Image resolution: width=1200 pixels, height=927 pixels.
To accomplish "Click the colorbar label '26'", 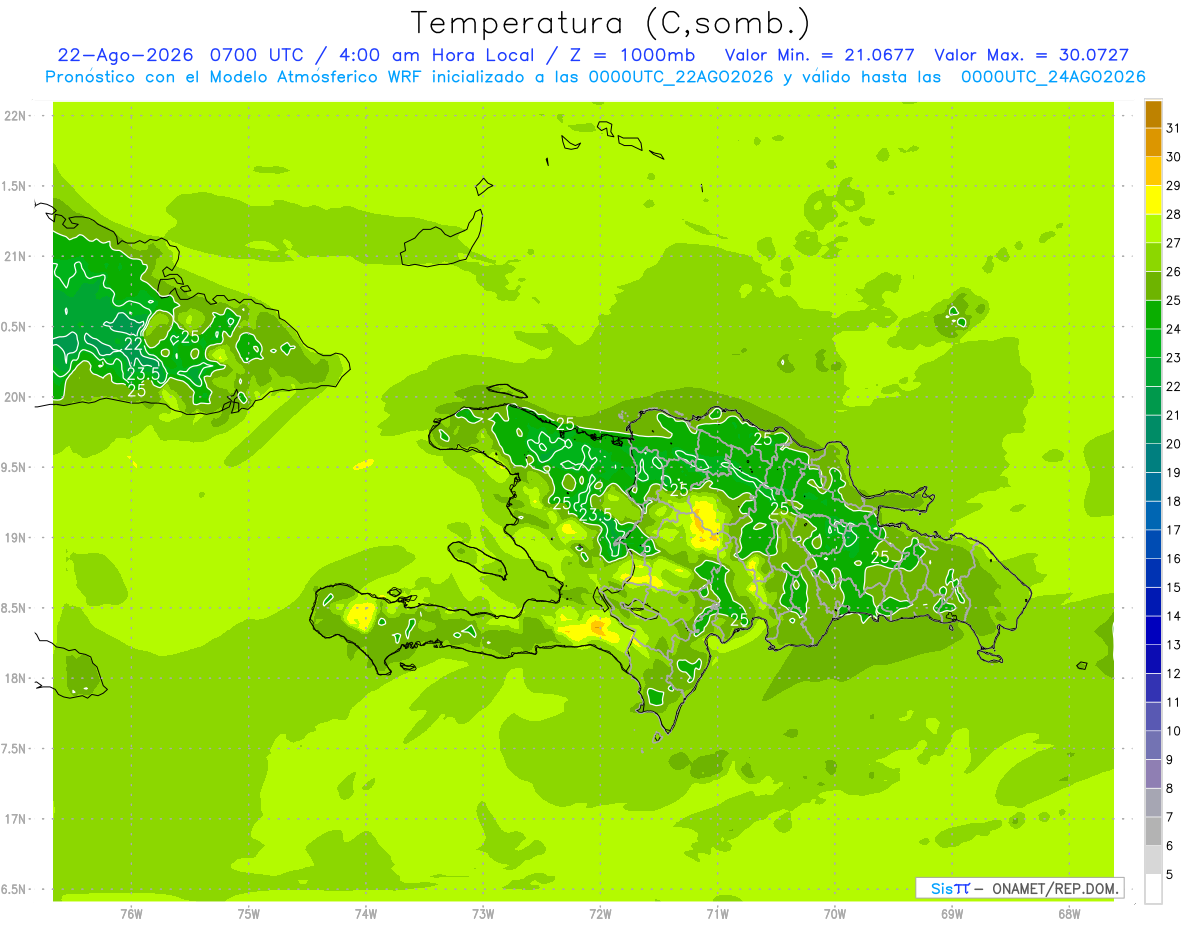I will pos(1173,271).
